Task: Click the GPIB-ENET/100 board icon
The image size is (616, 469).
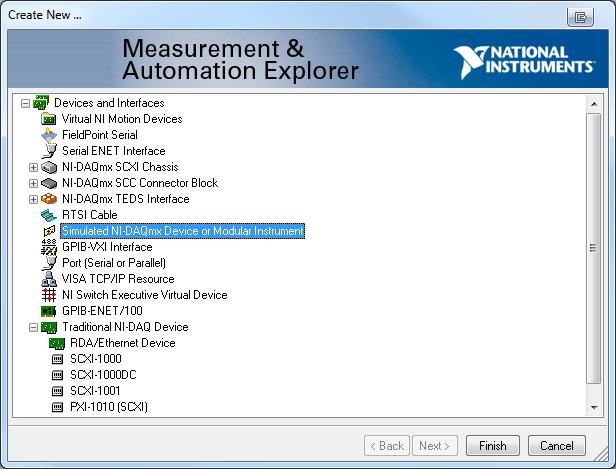Action: (x=49, y=311)
